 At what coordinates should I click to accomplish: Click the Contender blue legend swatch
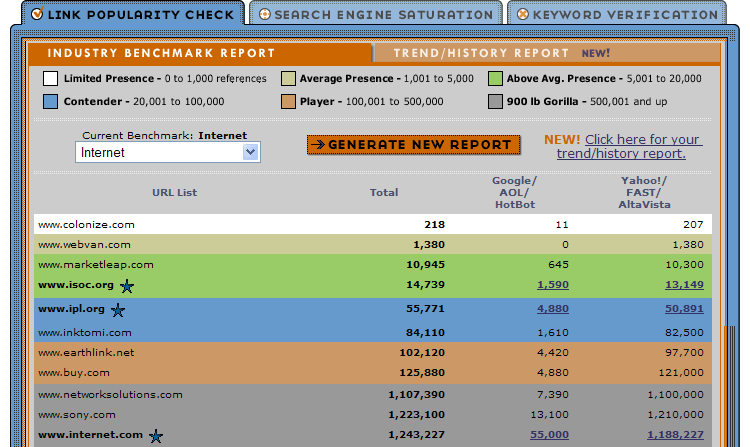pos(50,101)
